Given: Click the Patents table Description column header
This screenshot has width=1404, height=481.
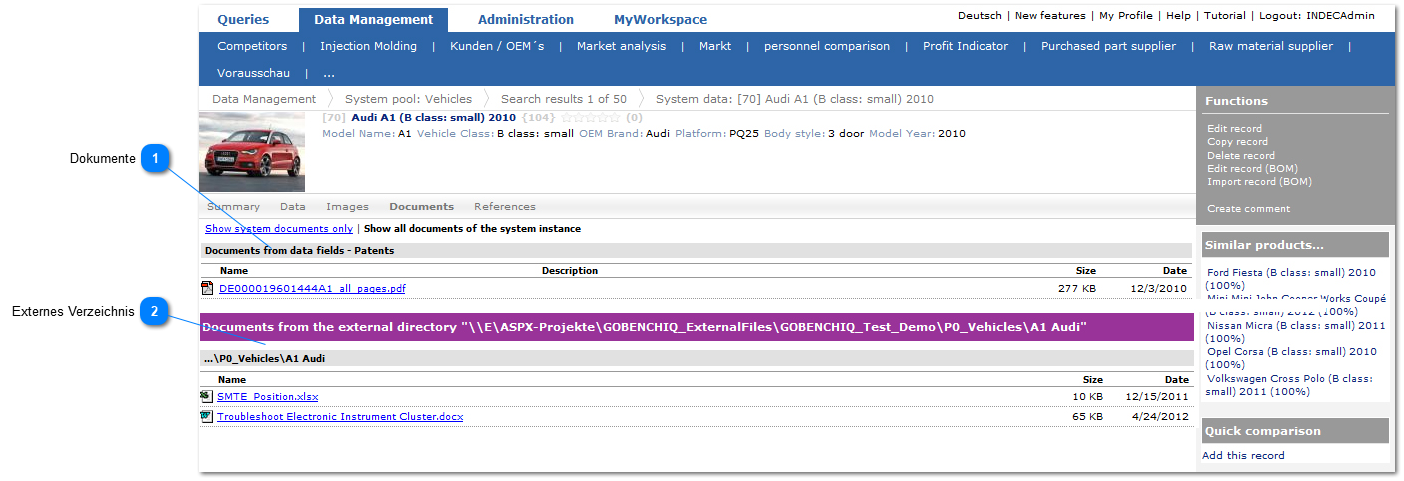Looking at the screenshot, I should (570, 271).
